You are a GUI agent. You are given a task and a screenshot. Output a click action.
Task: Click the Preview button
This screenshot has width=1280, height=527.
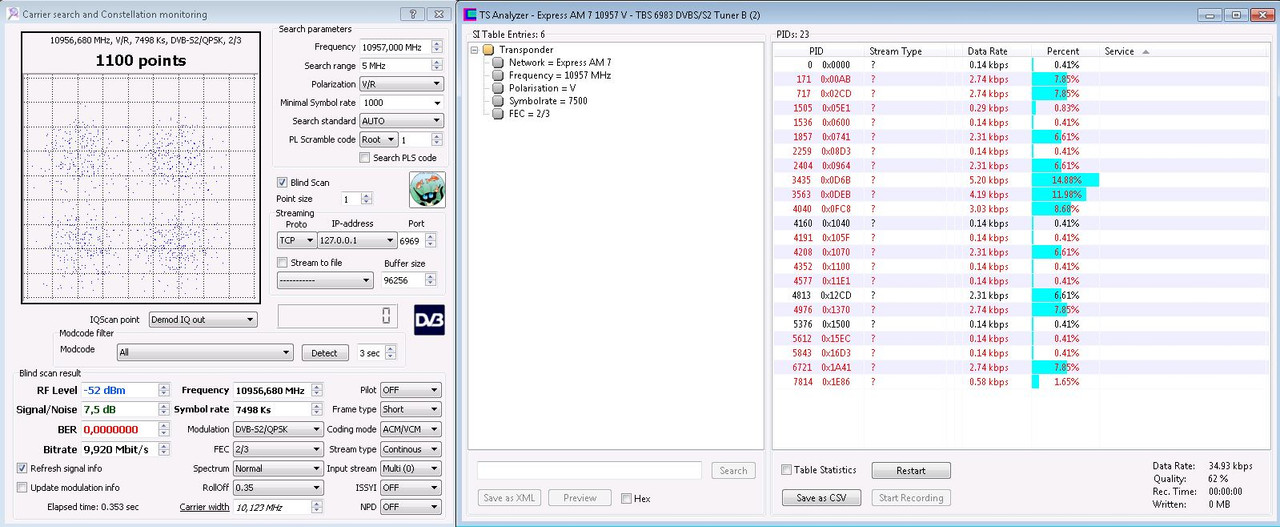[580, 498]
